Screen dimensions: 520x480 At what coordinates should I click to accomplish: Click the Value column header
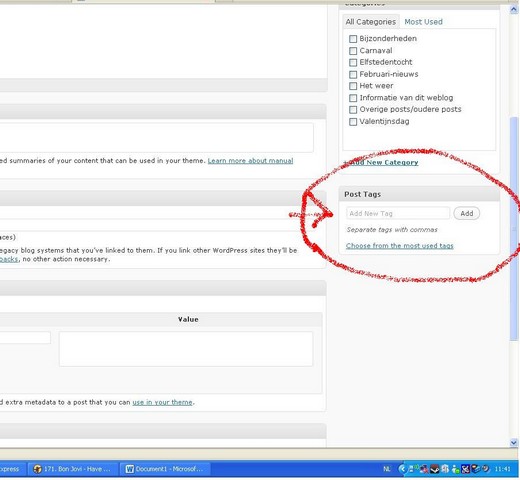pos(188,319)
